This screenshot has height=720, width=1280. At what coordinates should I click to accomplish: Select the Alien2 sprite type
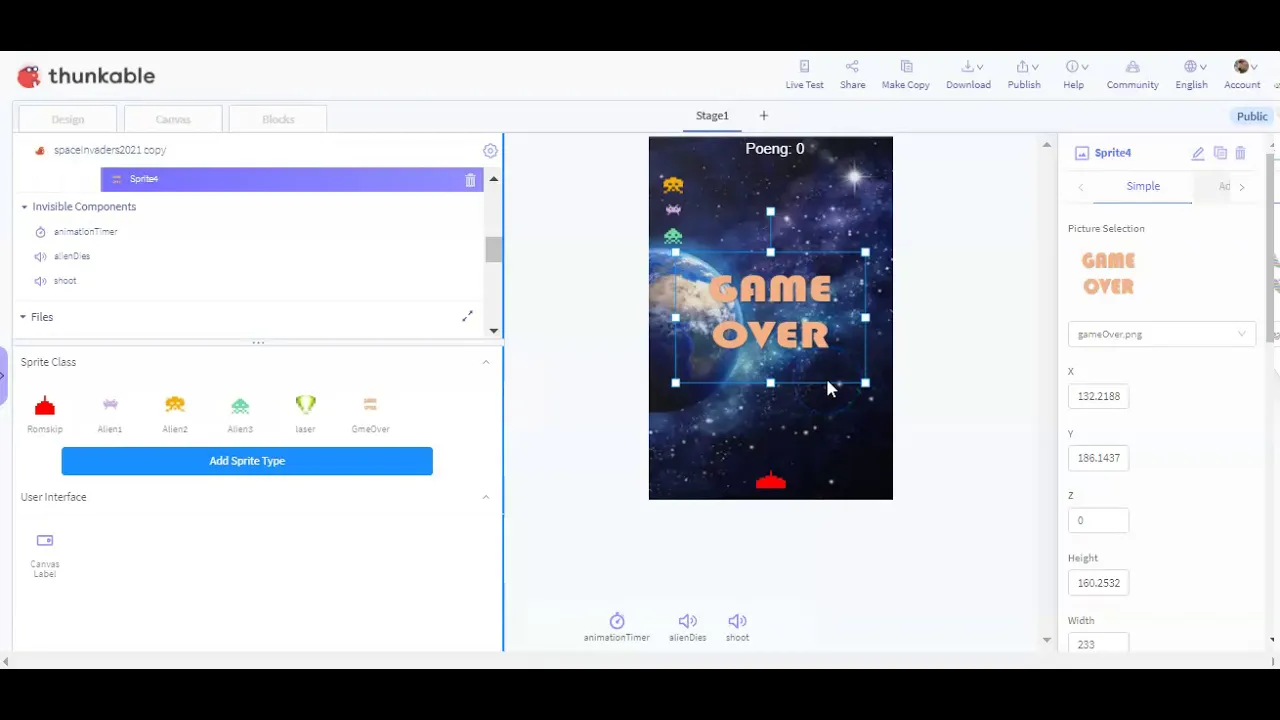tap(175, 413)
